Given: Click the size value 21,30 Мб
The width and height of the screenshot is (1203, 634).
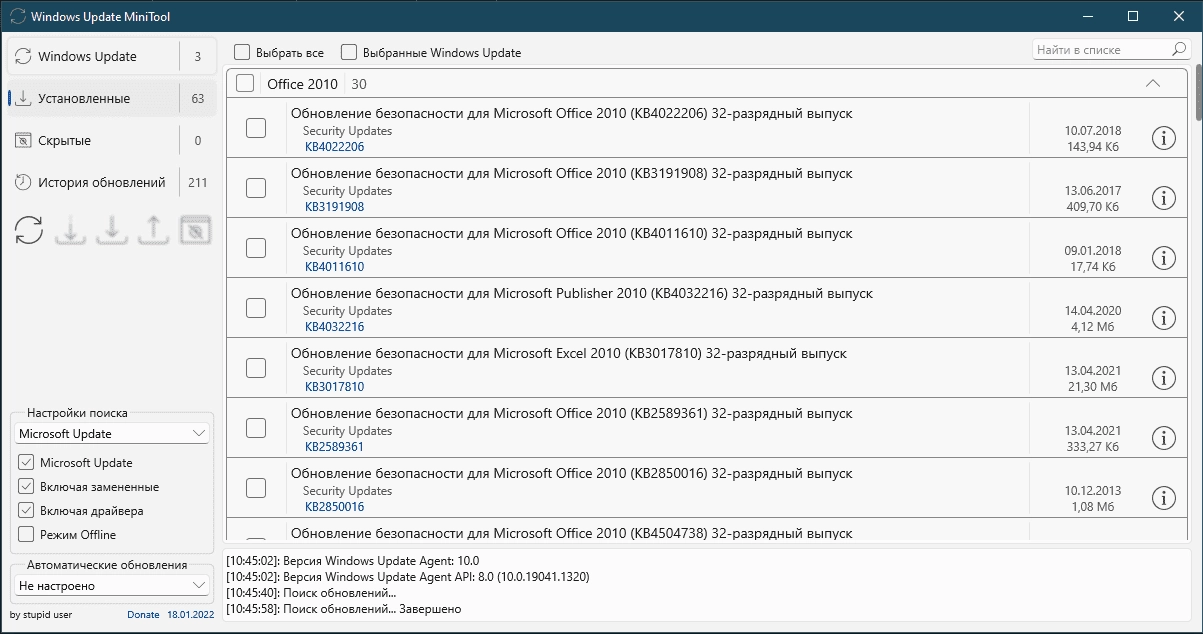Looking at the screenshot, I should click(x=1093, y=387).
